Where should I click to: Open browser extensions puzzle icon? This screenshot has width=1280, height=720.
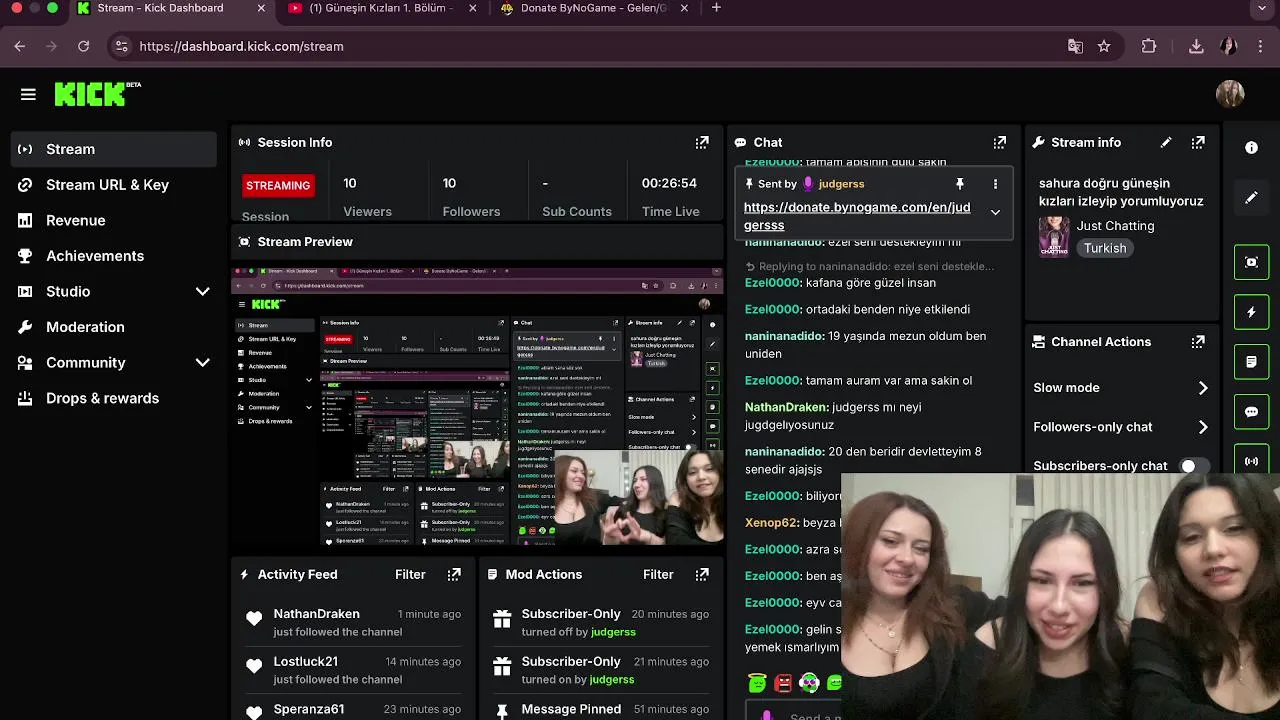1149,46
